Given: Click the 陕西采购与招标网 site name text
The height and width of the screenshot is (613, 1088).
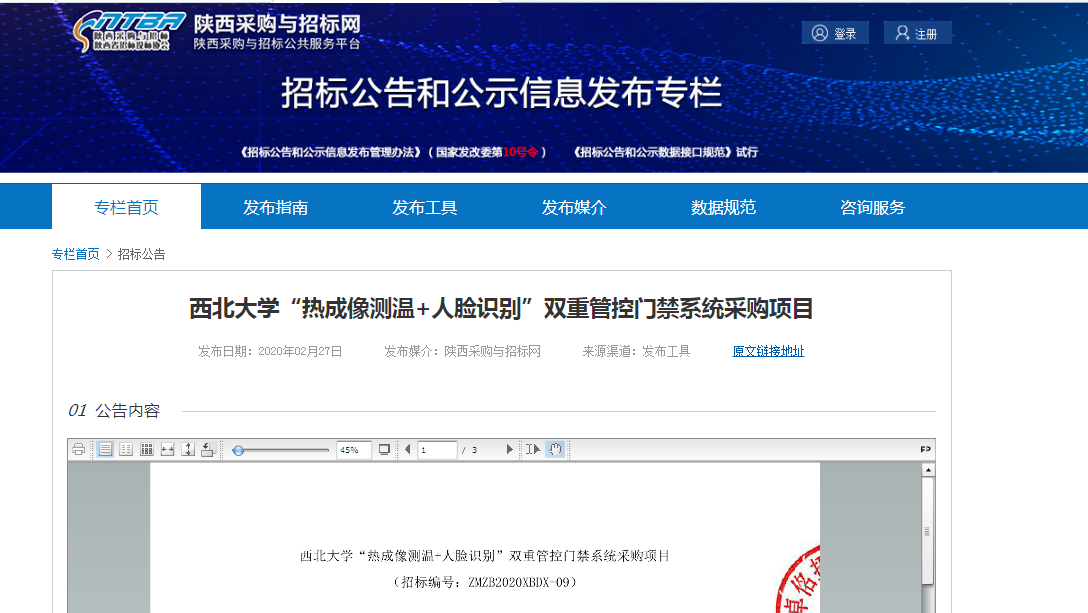Looking at the screenshot, I should (278, 24).
